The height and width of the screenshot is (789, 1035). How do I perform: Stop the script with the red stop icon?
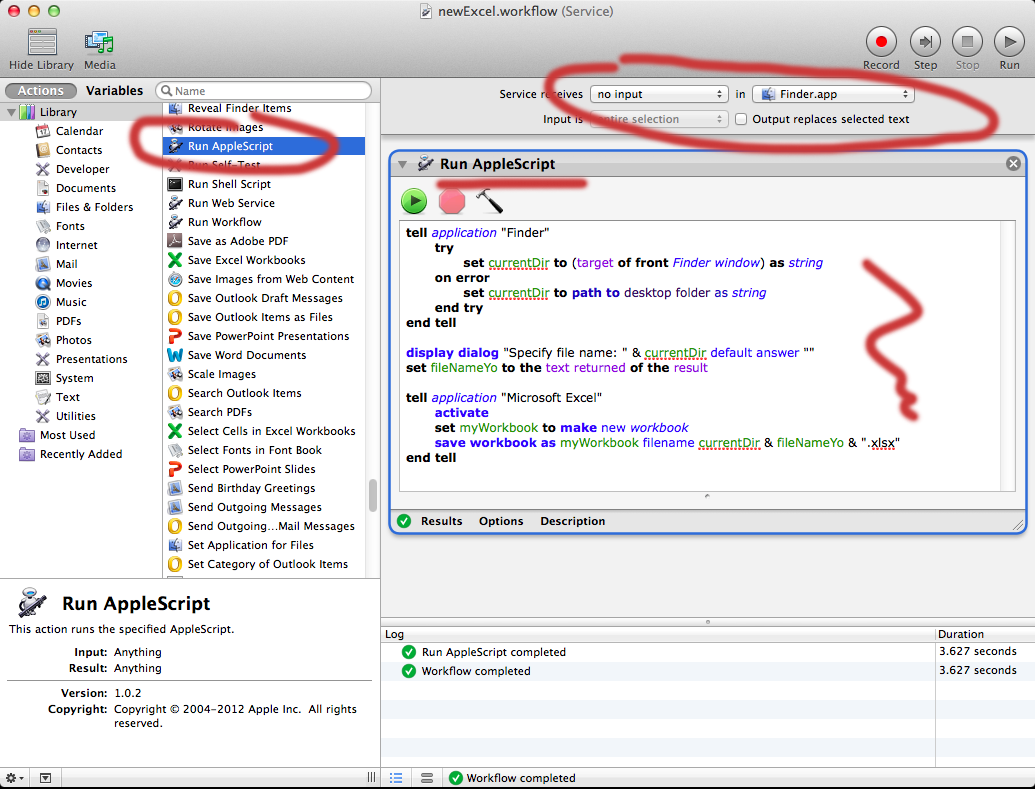click(x=451, y=201)
